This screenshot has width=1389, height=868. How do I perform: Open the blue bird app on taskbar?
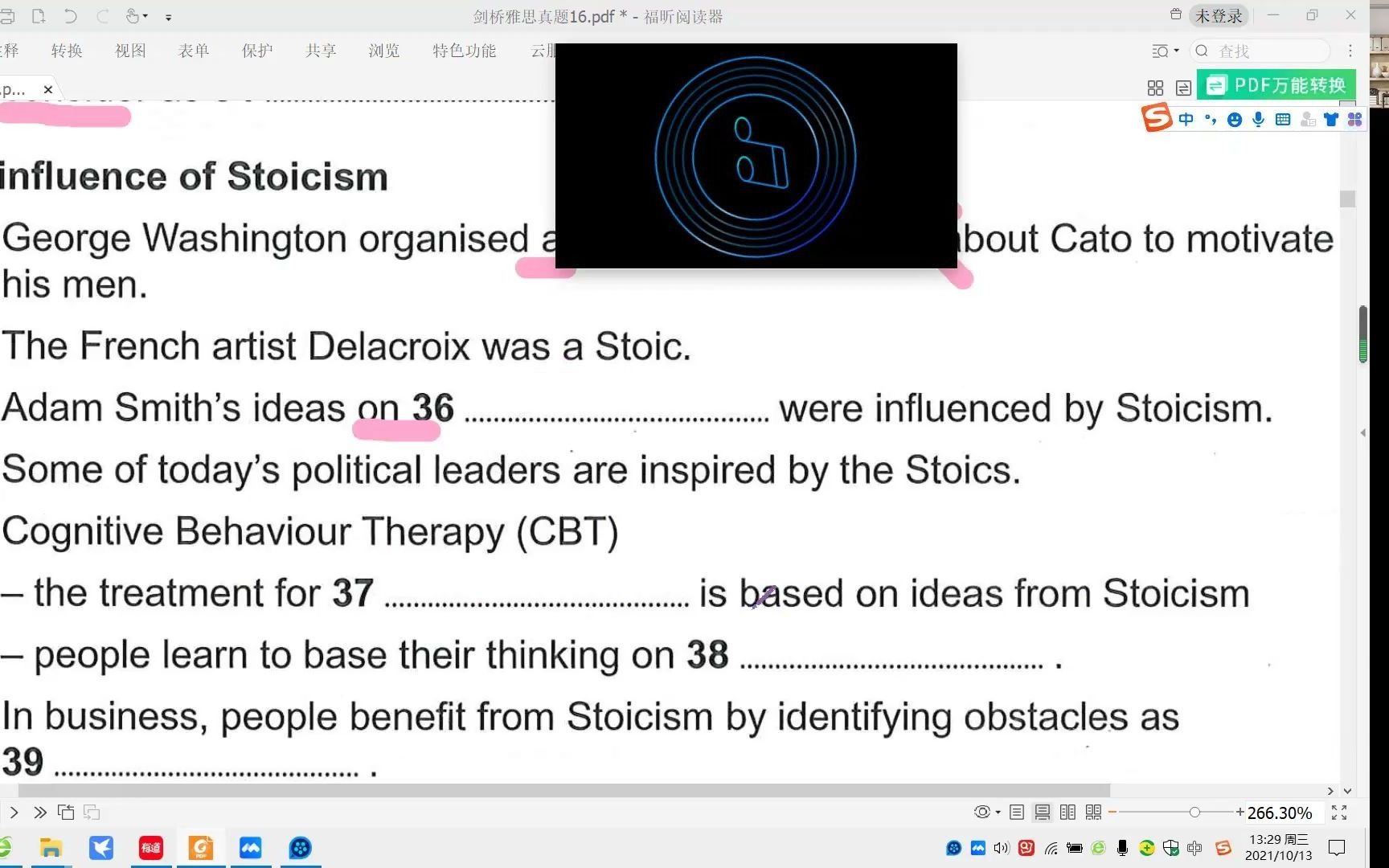(100, 848)
